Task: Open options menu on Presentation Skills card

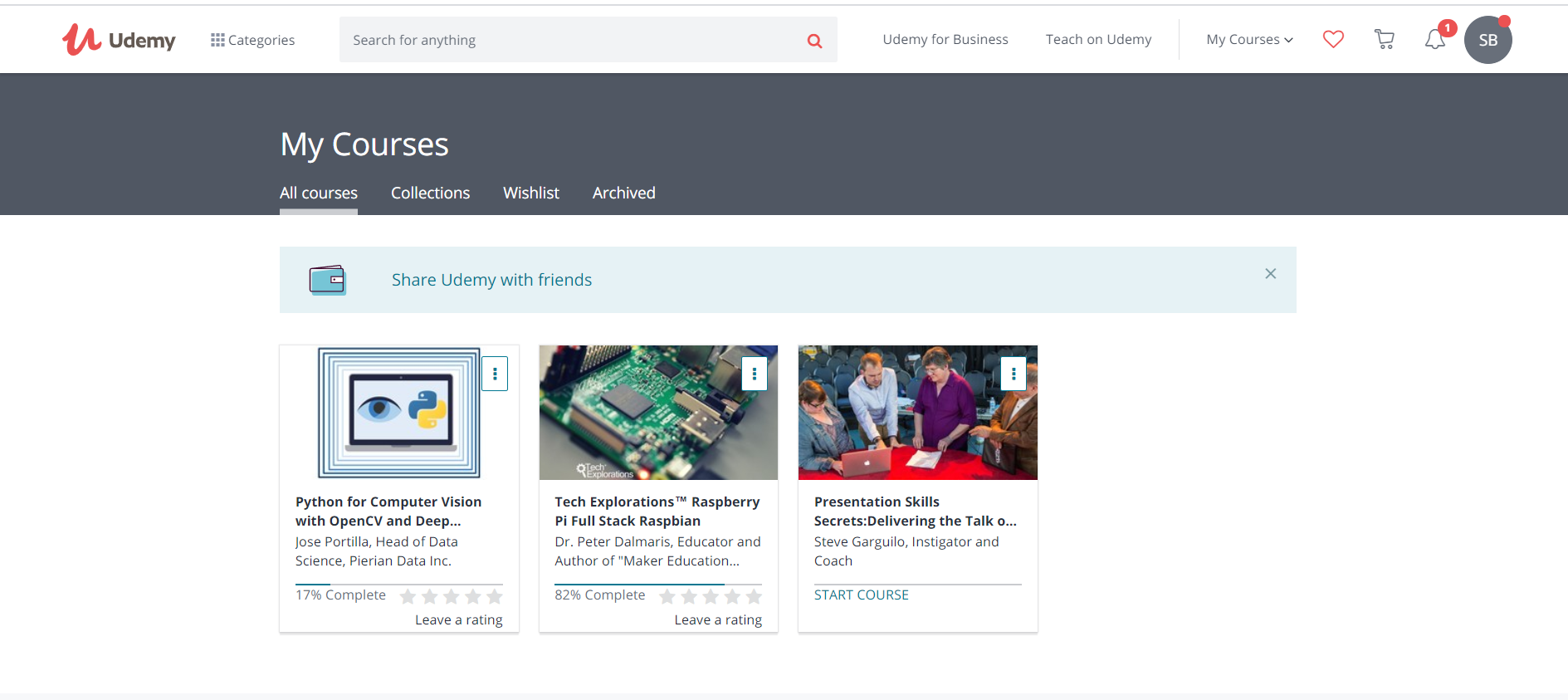Action: point(1014,374)
